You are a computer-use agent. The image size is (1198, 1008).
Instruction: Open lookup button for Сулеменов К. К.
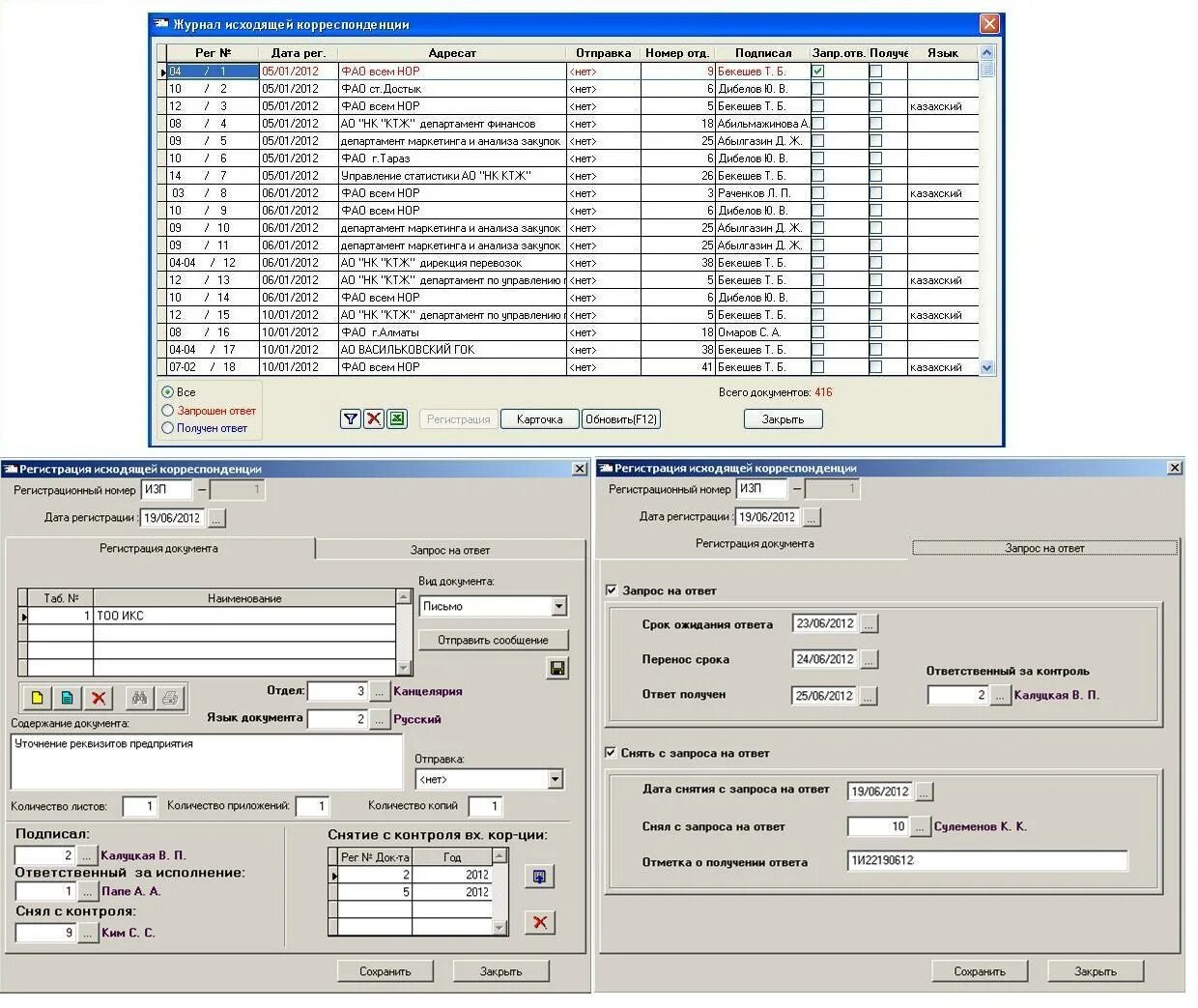pos(920,827)
